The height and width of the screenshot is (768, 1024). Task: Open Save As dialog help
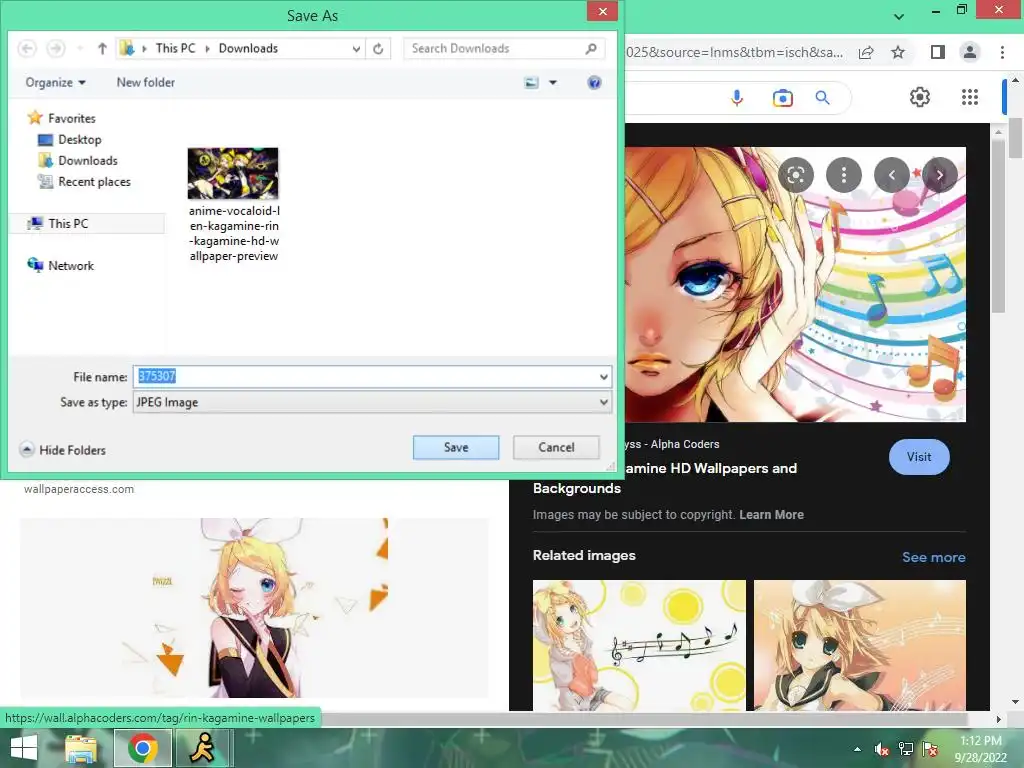[x=594, y=82]
